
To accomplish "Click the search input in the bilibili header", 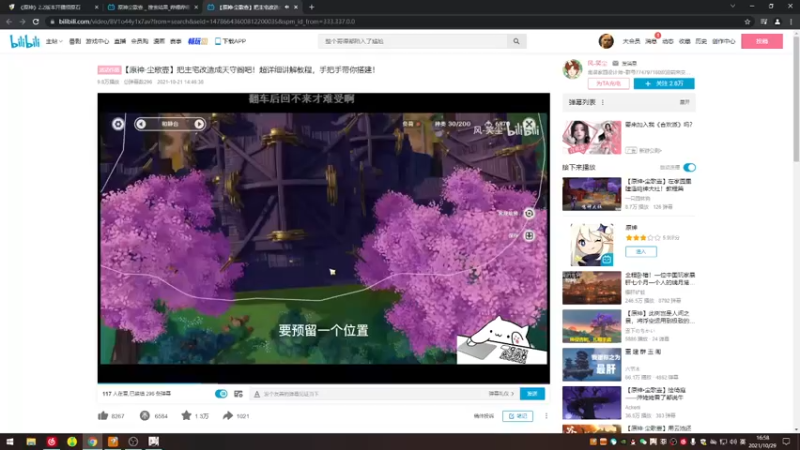I will pos(413,41).
